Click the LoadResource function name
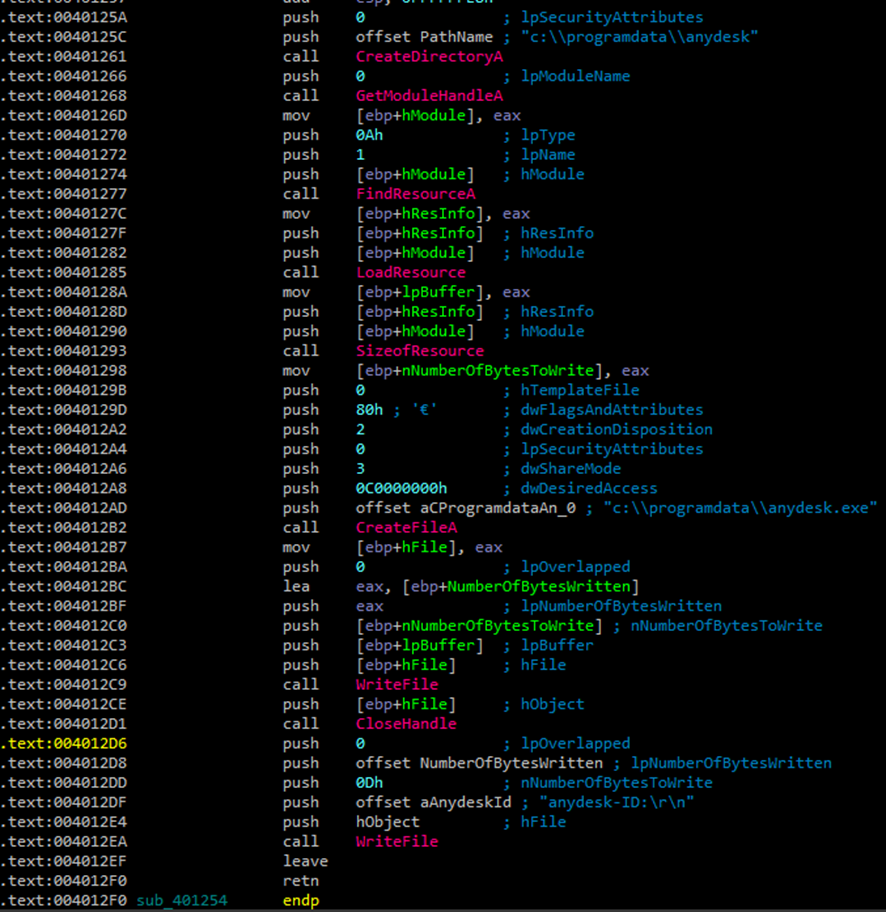This screenshot has width=886, height=912. (411, 272)
